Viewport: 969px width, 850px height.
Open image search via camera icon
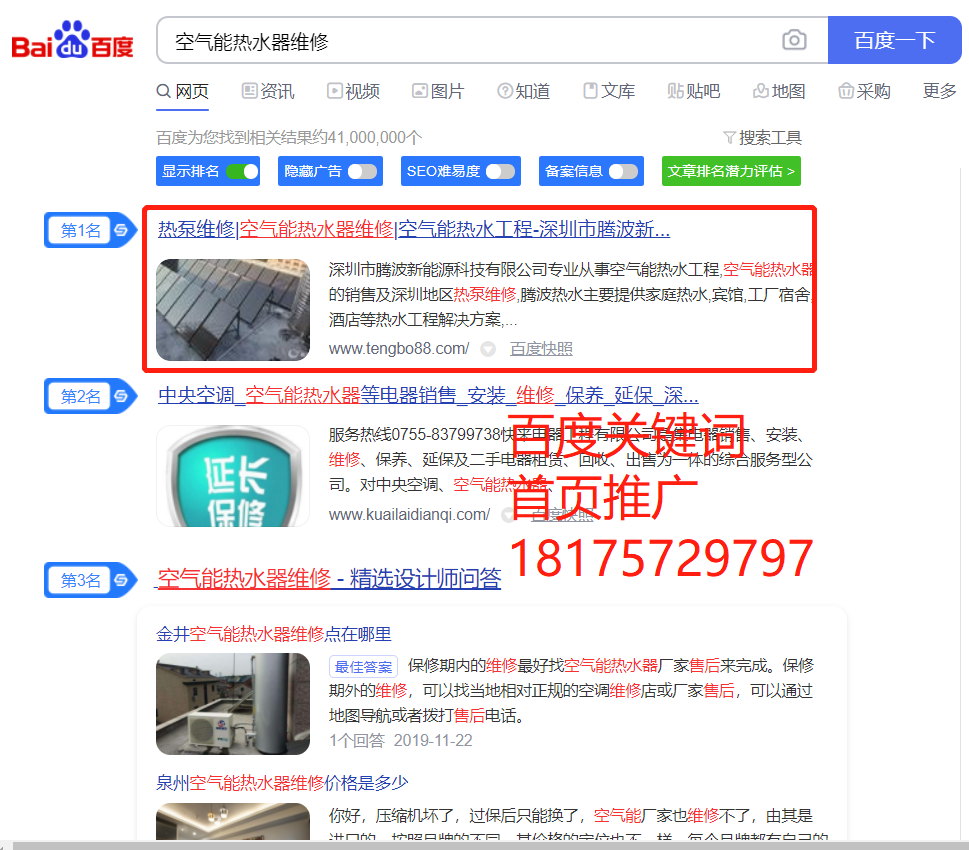(794, 40)
